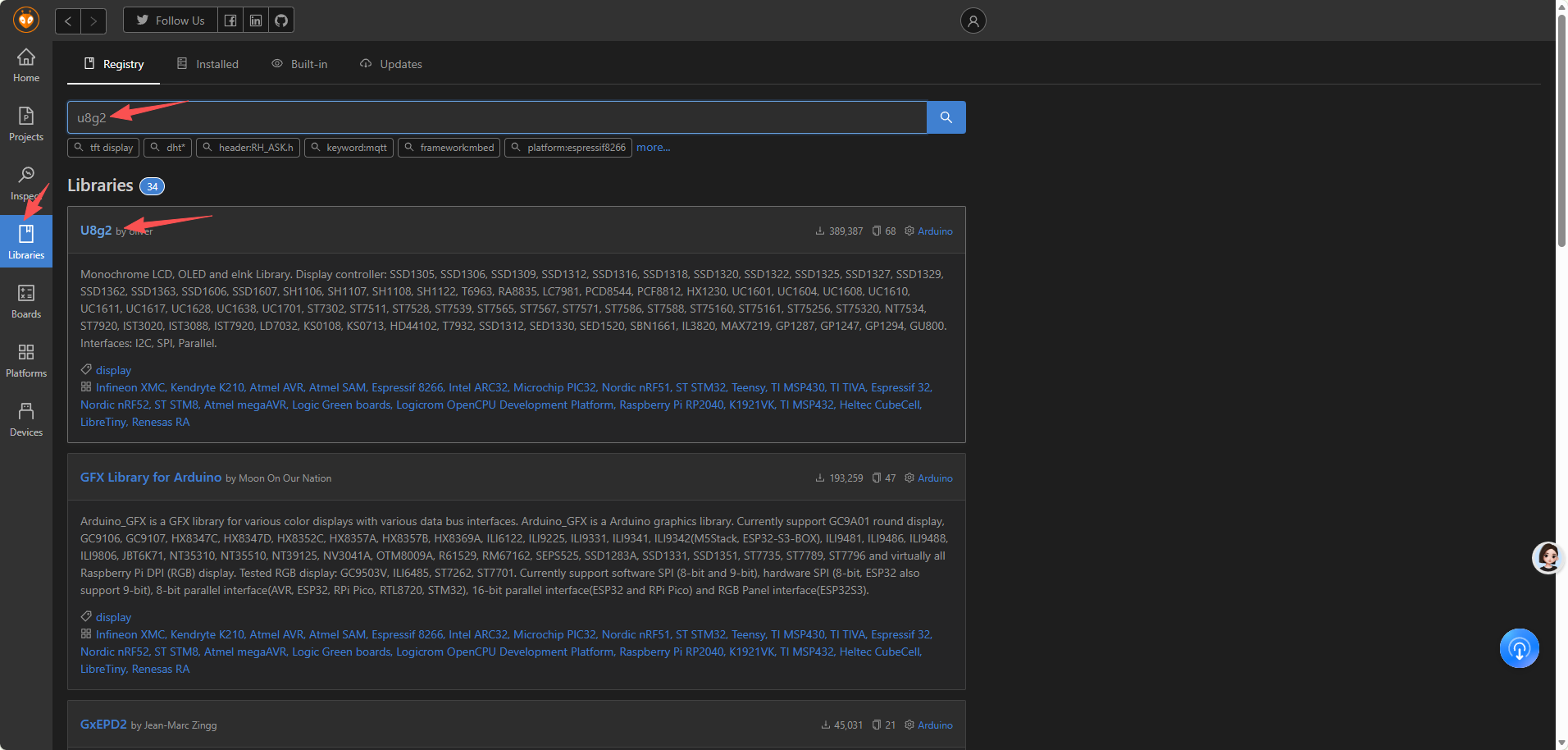Screen dimensions: 1568x750
Task: Open the GxEPD2 library title link
Action: 103,725
